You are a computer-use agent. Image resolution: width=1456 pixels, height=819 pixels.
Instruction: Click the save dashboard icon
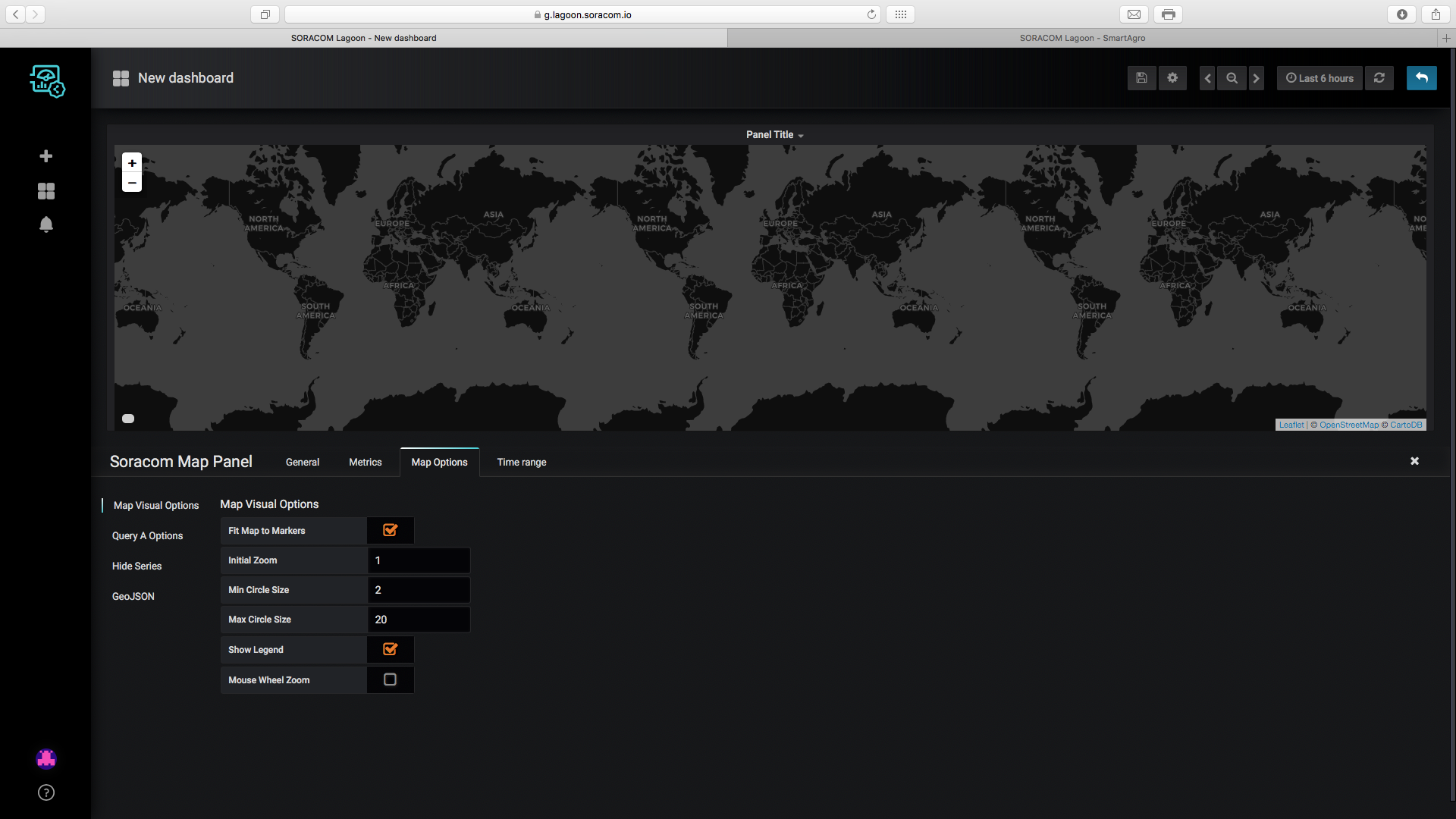1141,78
